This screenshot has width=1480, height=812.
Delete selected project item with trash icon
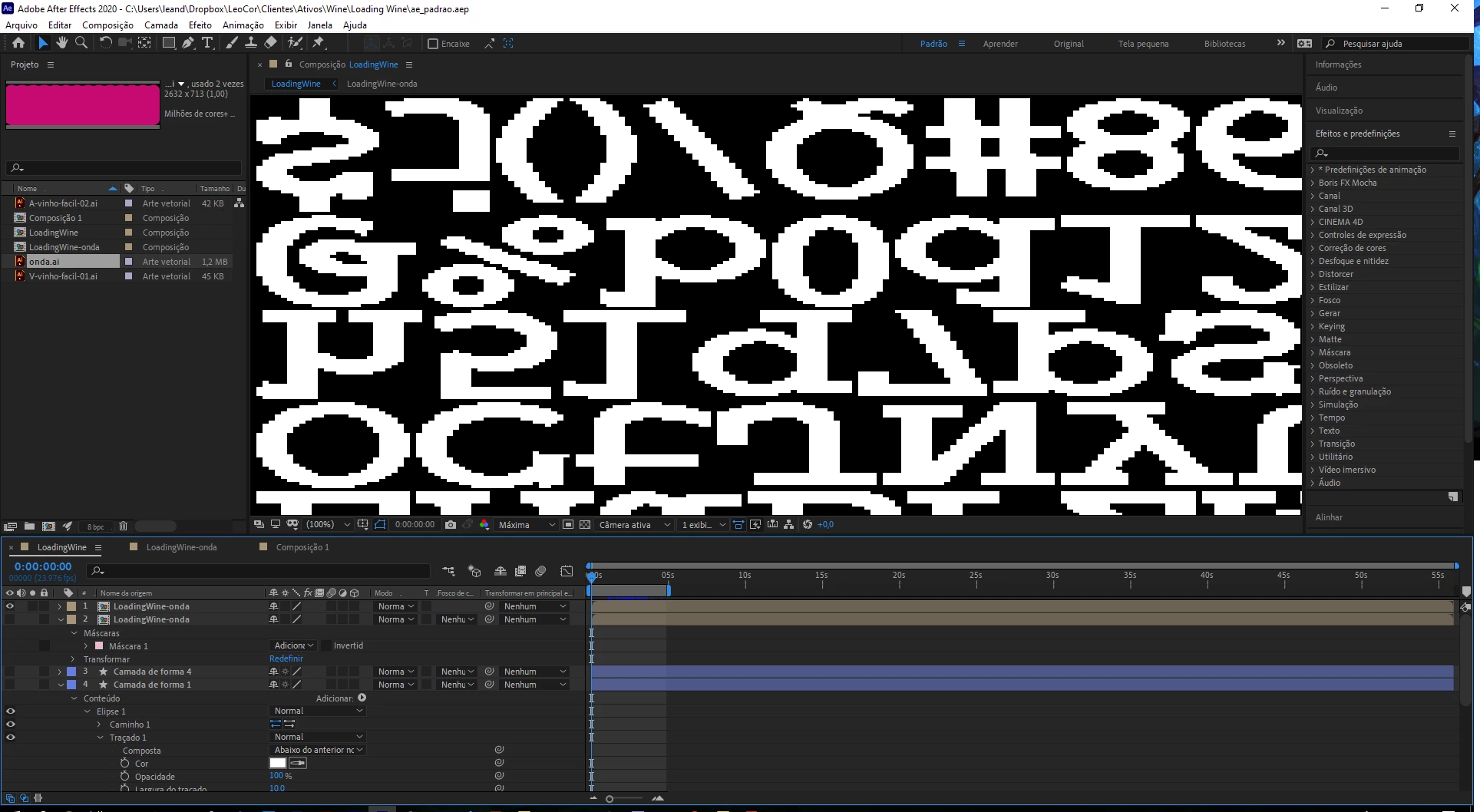click(x=123, y=526)
